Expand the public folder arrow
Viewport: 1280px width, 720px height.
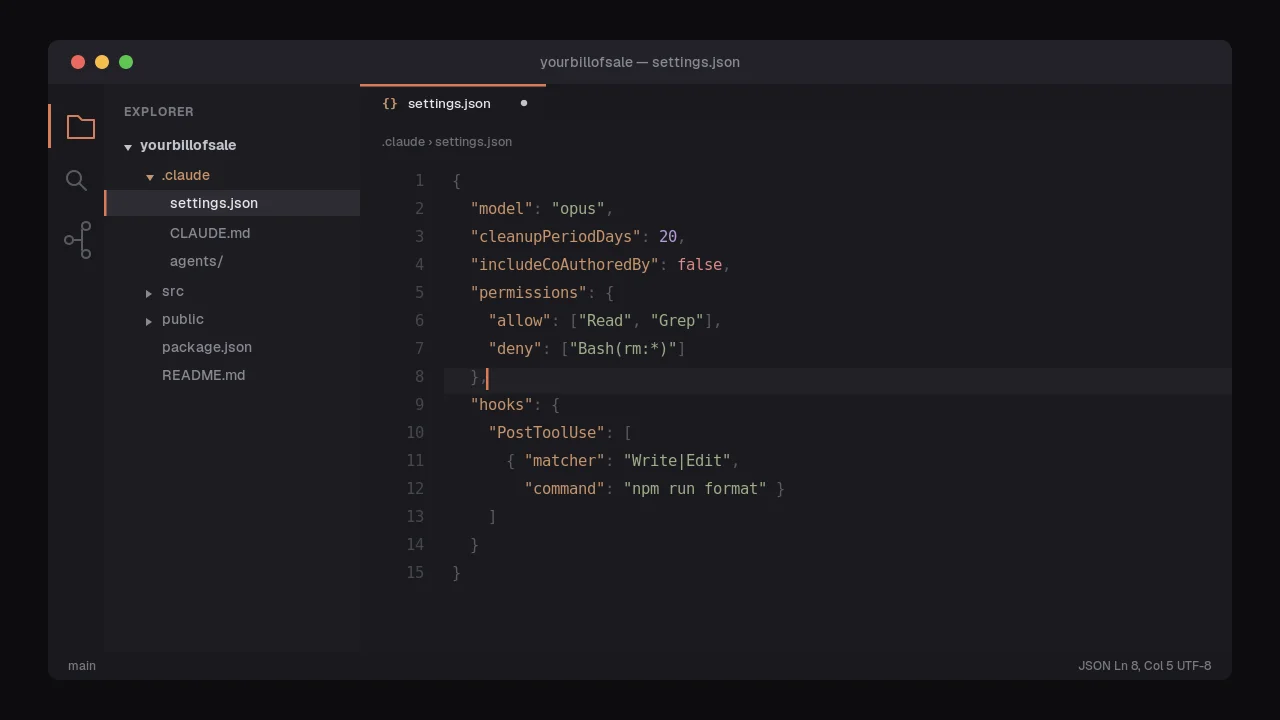tap(149, 321)
